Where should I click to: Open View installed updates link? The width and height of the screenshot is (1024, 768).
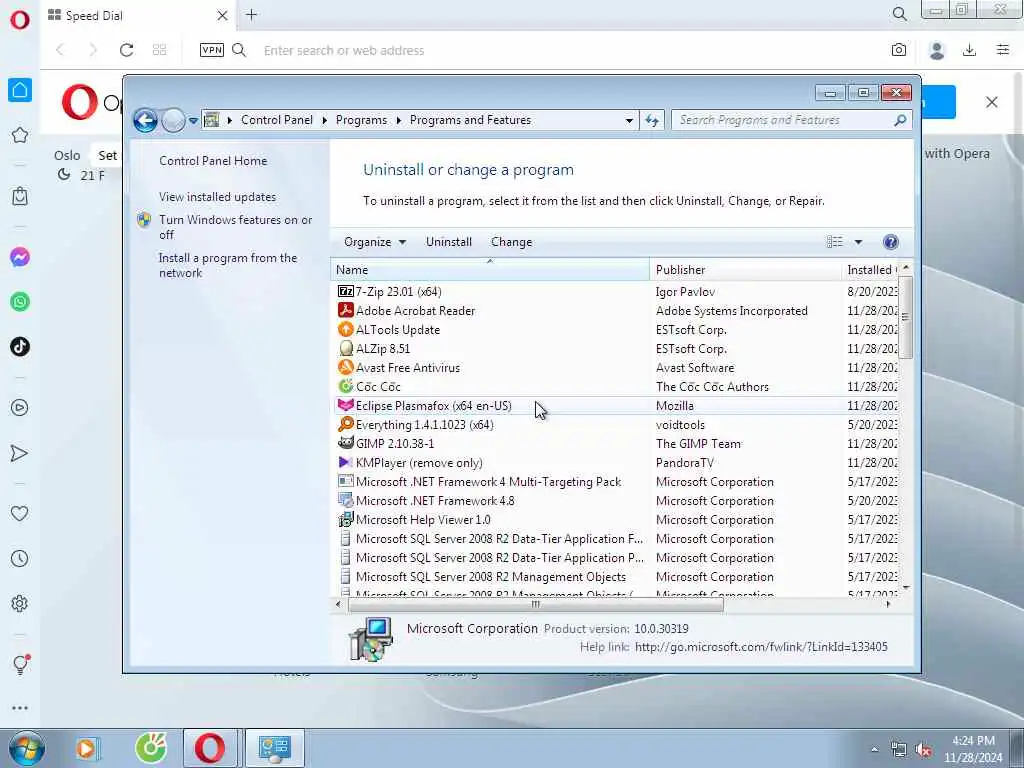217,197
